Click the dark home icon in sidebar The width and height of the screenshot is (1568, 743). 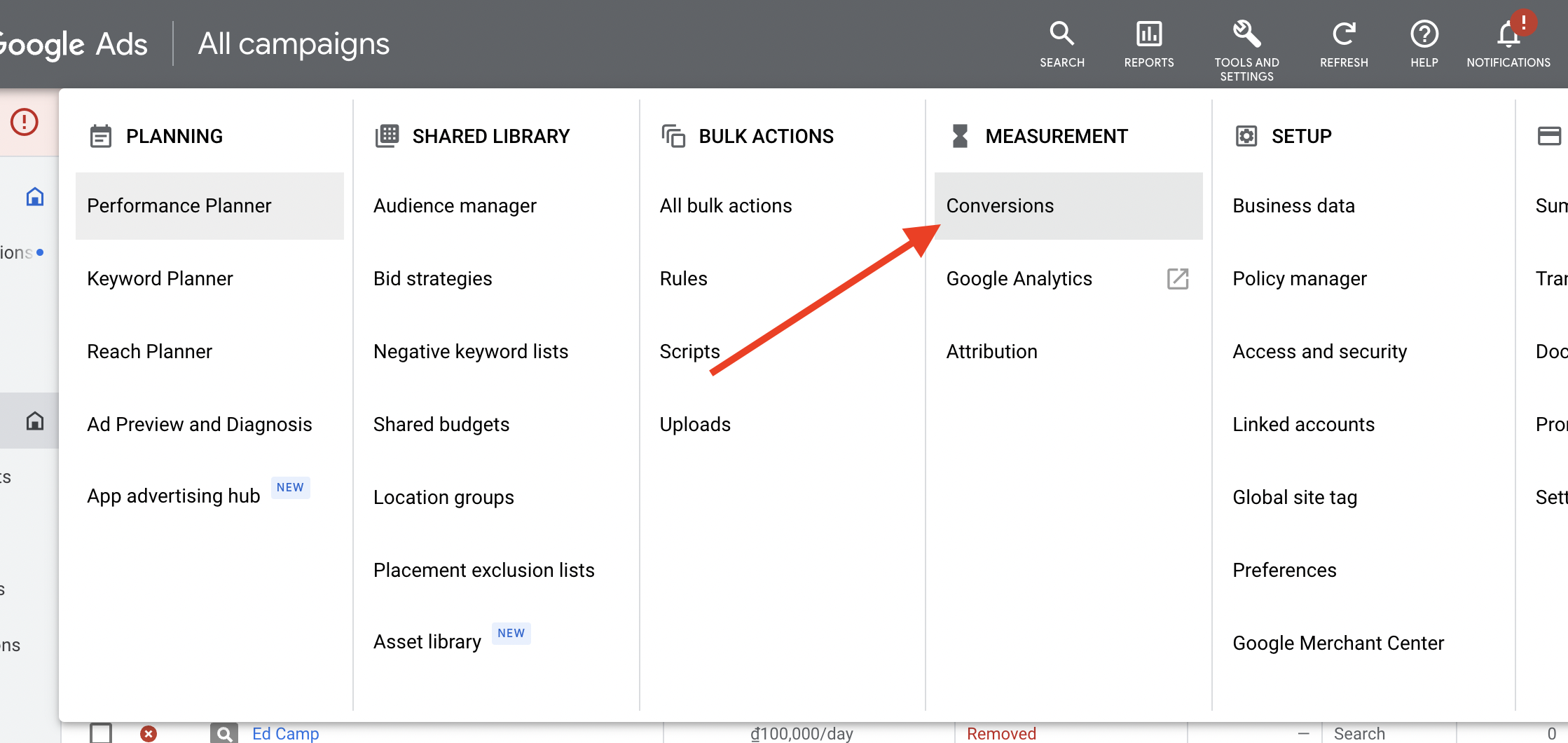click(35, 421)
